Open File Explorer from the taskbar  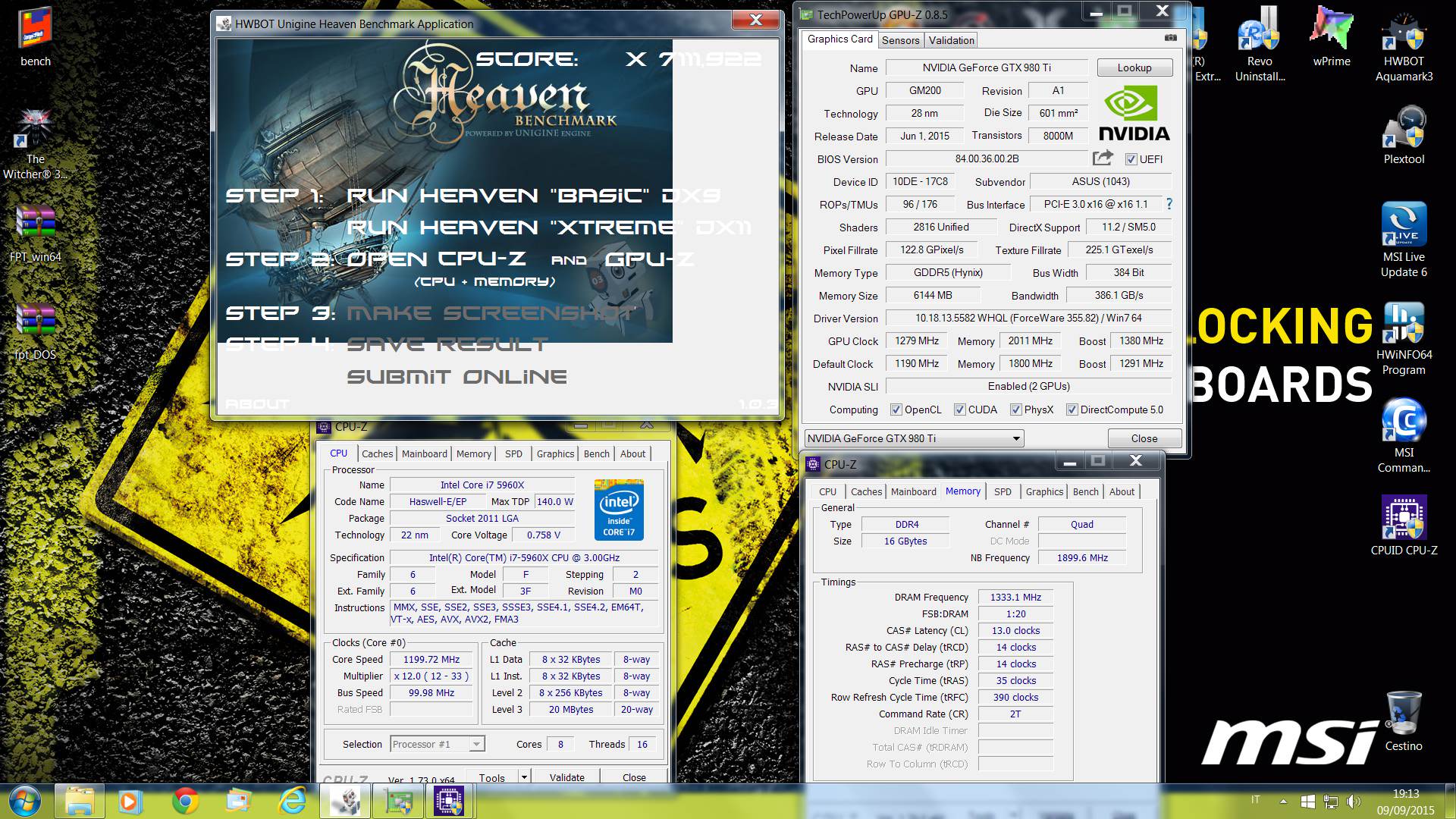click(79, 801)
